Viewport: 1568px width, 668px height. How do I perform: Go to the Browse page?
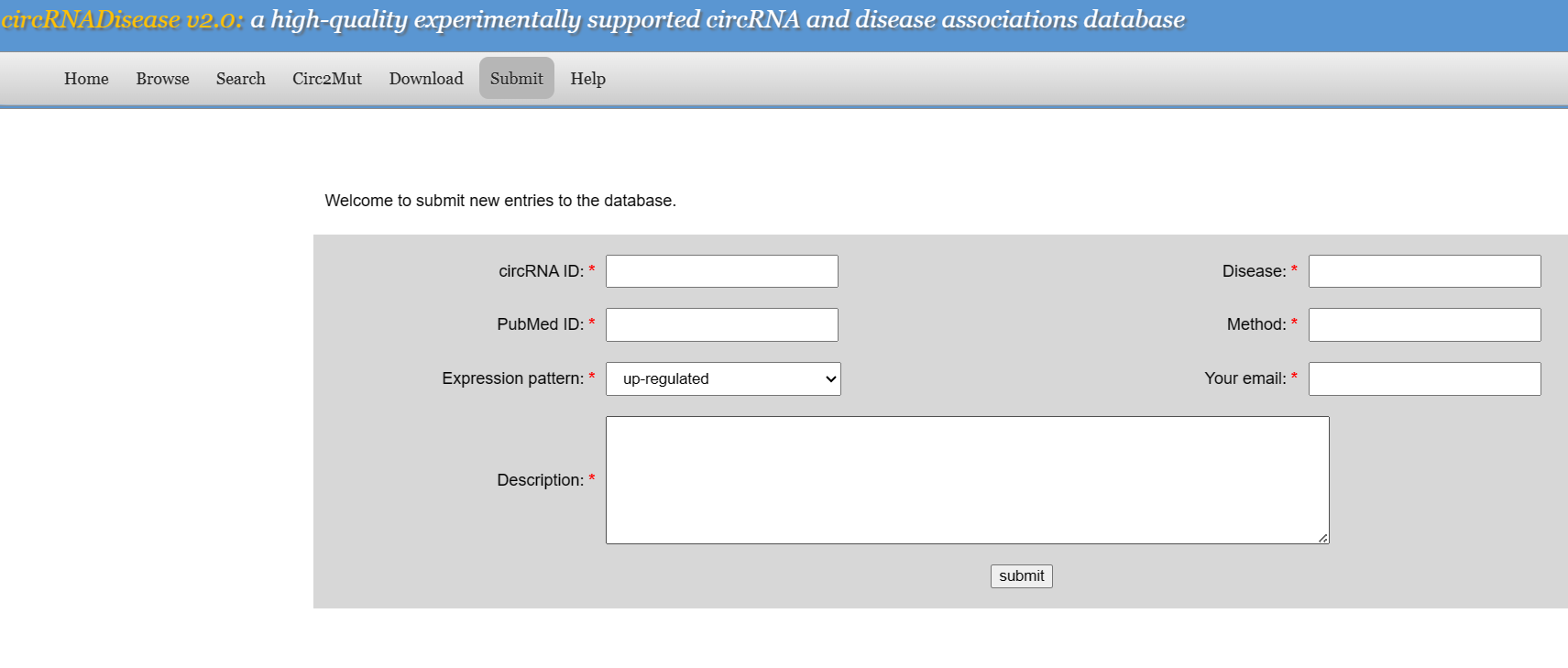[x=162, y=79]
